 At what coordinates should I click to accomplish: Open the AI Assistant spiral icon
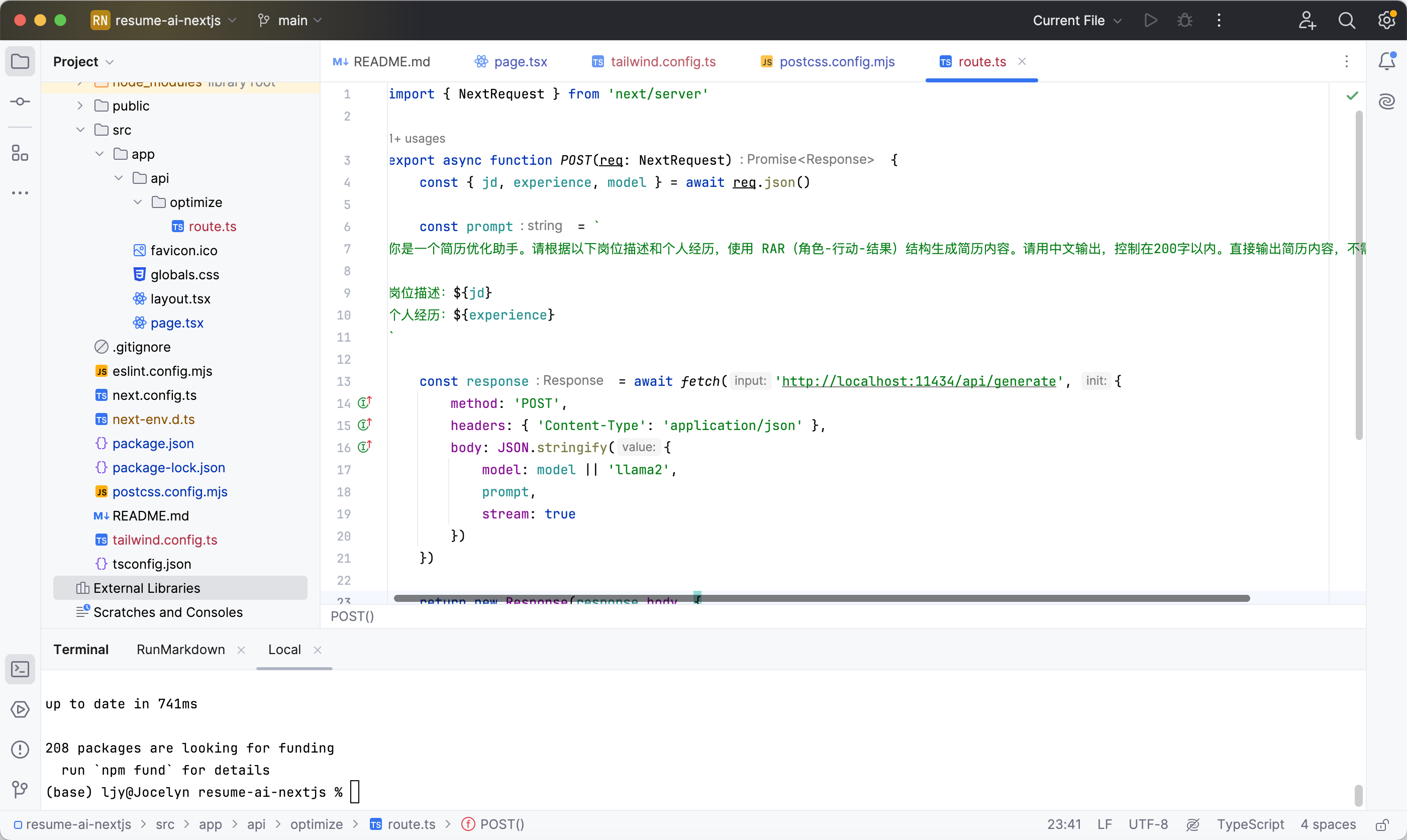1386,102
